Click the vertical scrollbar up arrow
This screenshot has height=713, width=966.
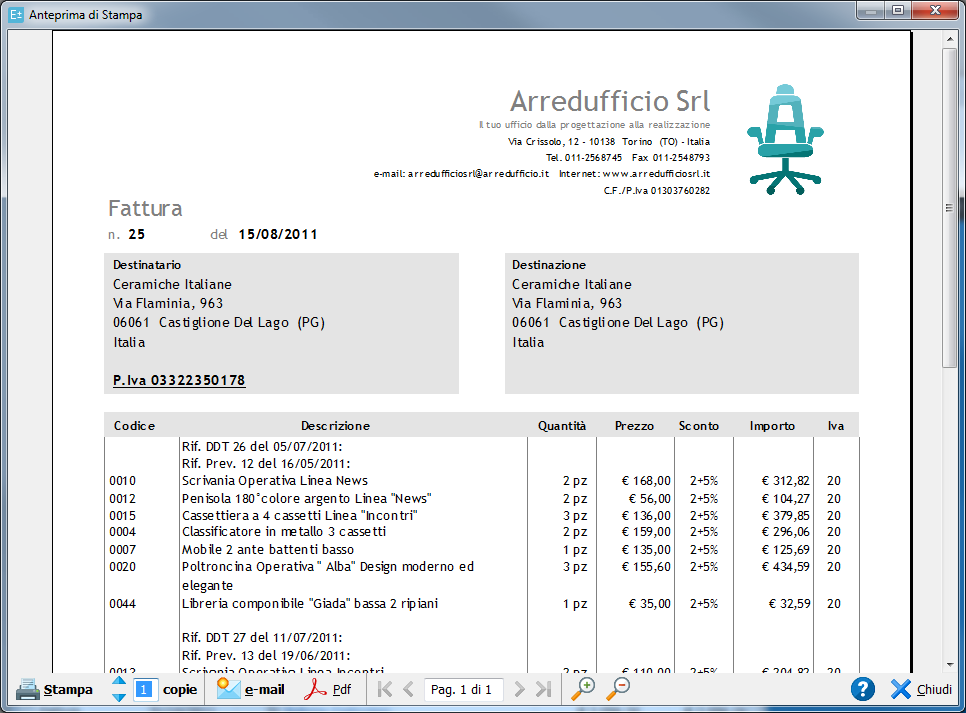pos(950,39)
